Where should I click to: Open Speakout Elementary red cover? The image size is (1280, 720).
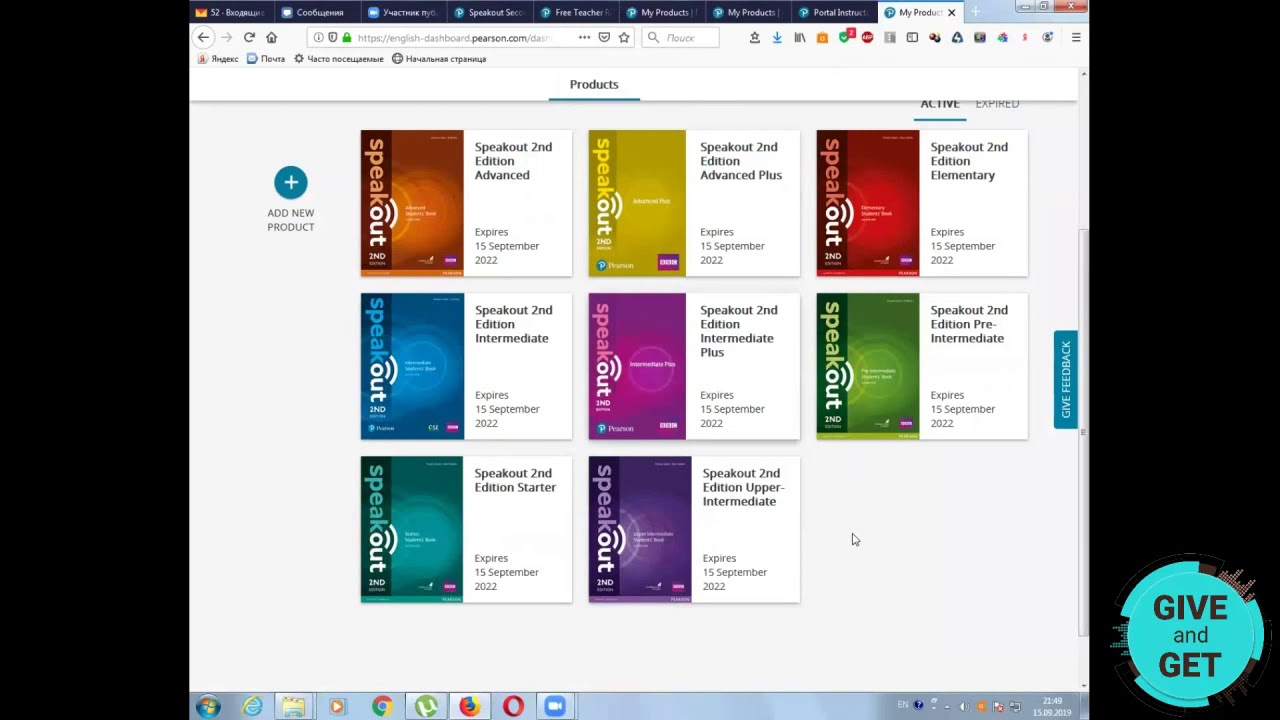(x=868, y=203)
